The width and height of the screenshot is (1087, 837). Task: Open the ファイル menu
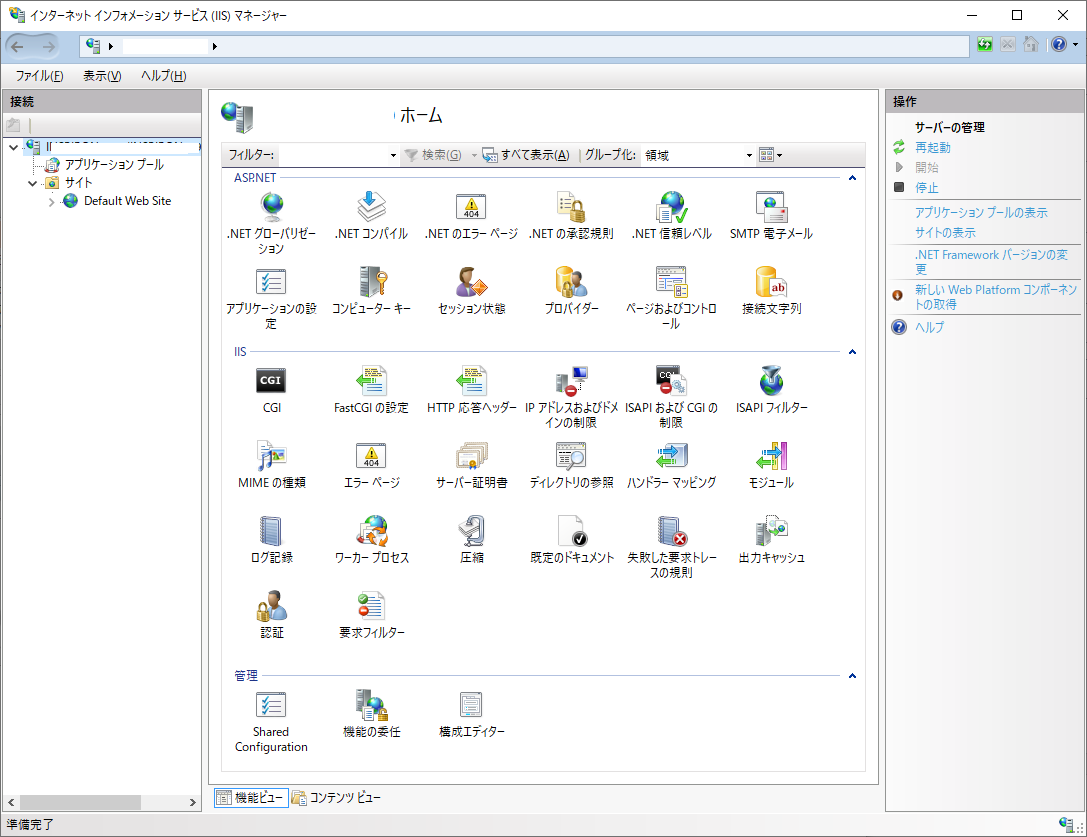click(x=40, y=76)
